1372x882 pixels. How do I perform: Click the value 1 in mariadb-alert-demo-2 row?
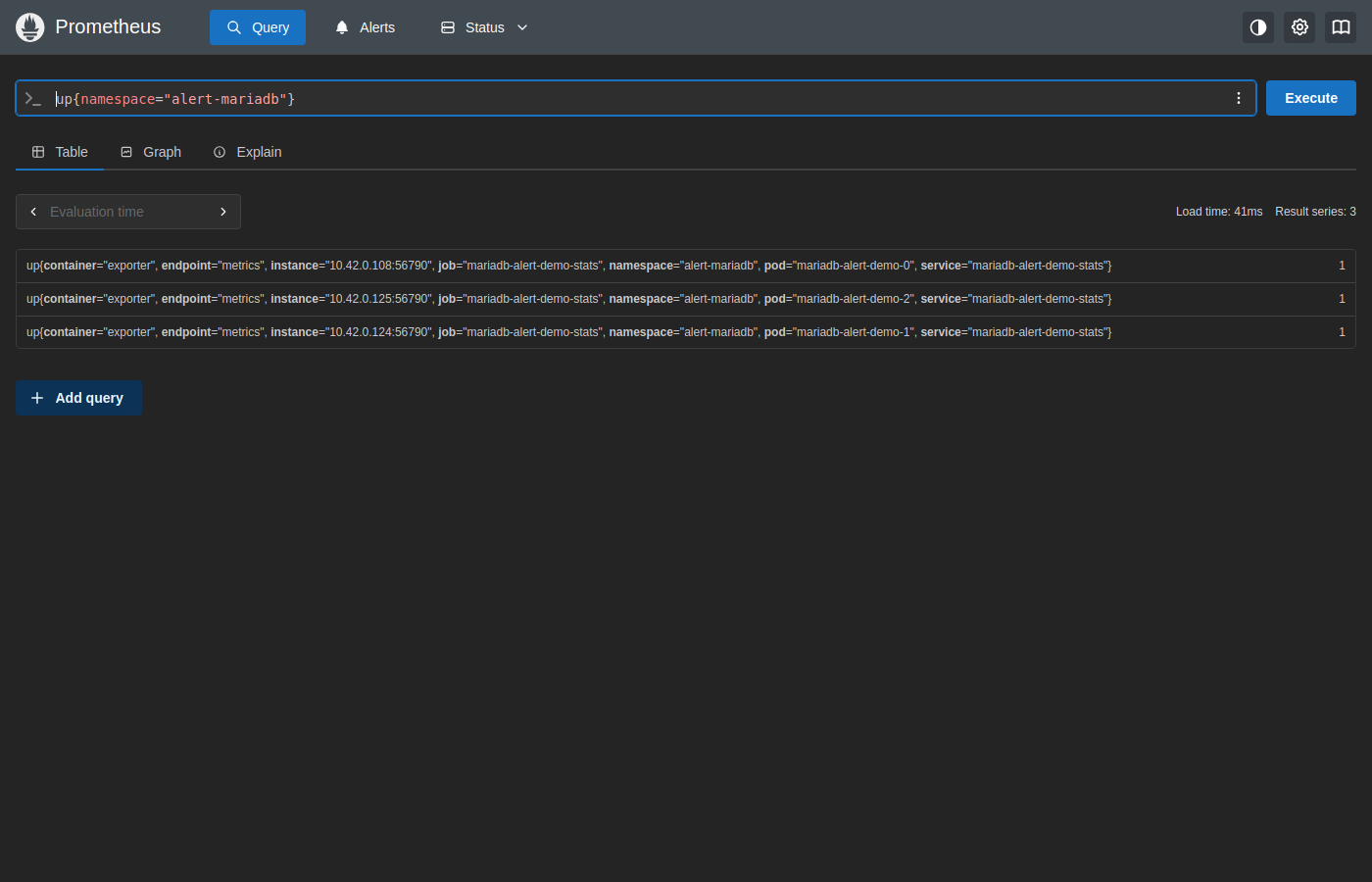(1342, 299)
